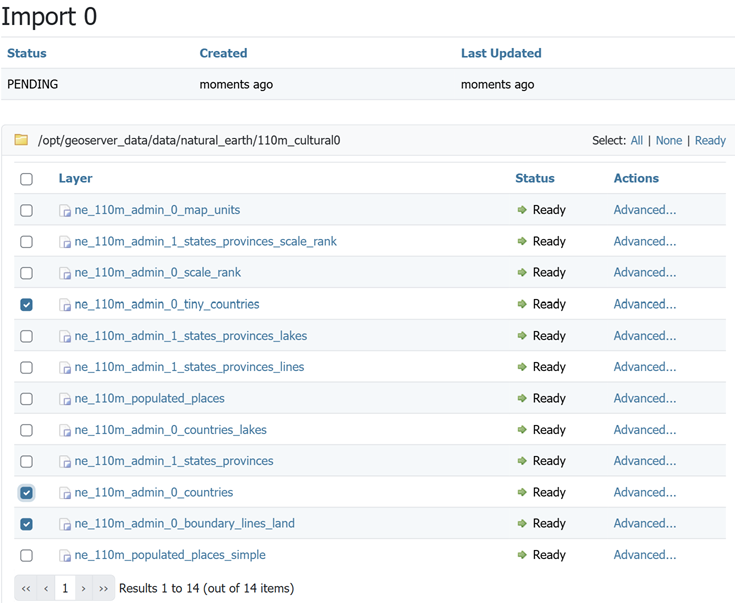Open the ne_110m_populated_places layer link
The image size is (735, 603).
pos(150,399)
